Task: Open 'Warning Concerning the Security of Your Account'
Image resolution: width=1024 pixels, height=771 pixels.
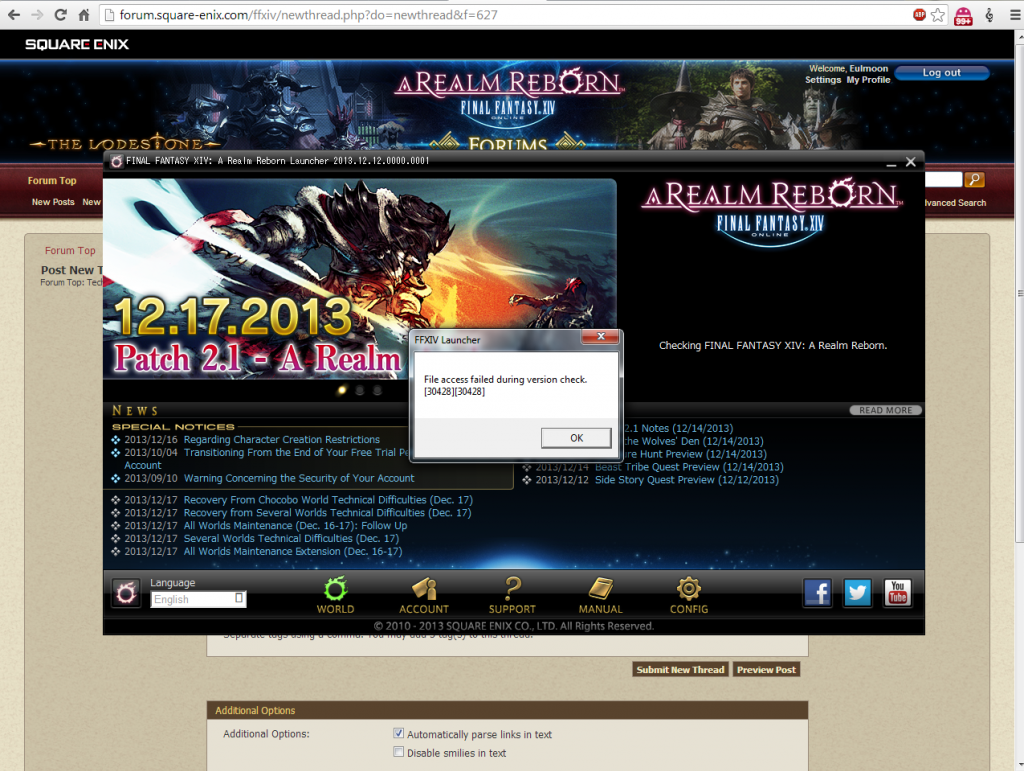Action: point(299,478)
